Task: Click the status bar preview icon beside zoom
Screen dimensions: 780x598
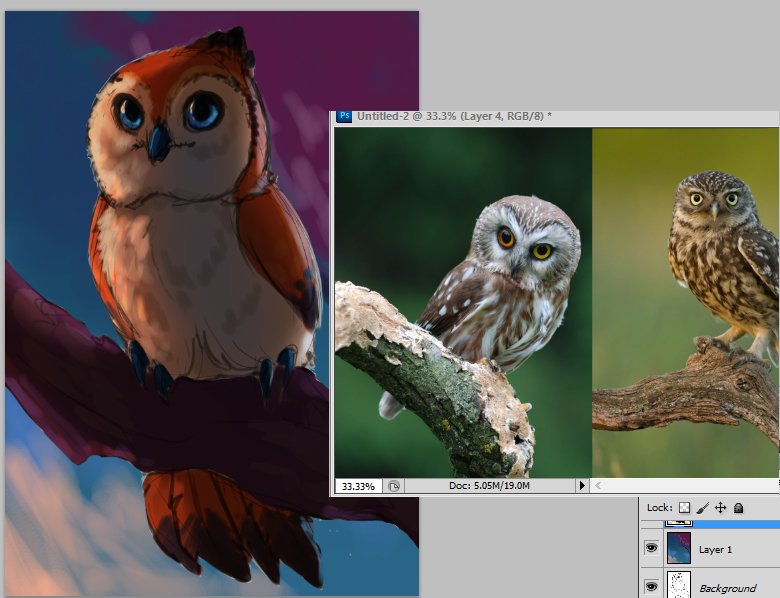Action: point(393,486)
